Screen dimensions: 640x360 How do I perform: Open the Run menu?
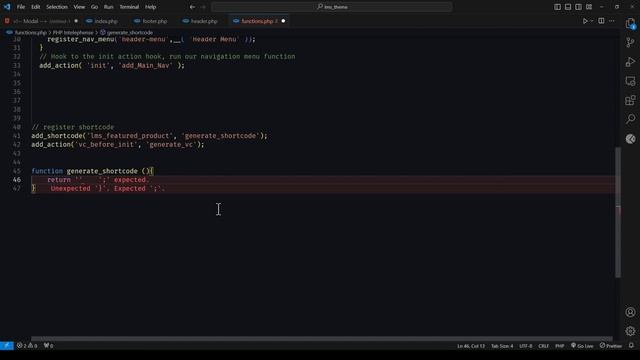click(x=109, y=7)
